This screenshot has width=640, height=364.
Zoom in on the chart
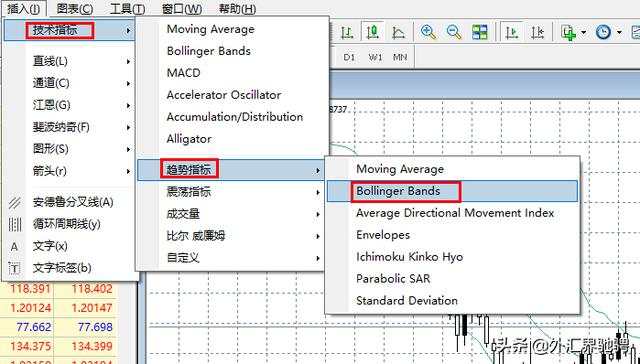pos(428,32)
